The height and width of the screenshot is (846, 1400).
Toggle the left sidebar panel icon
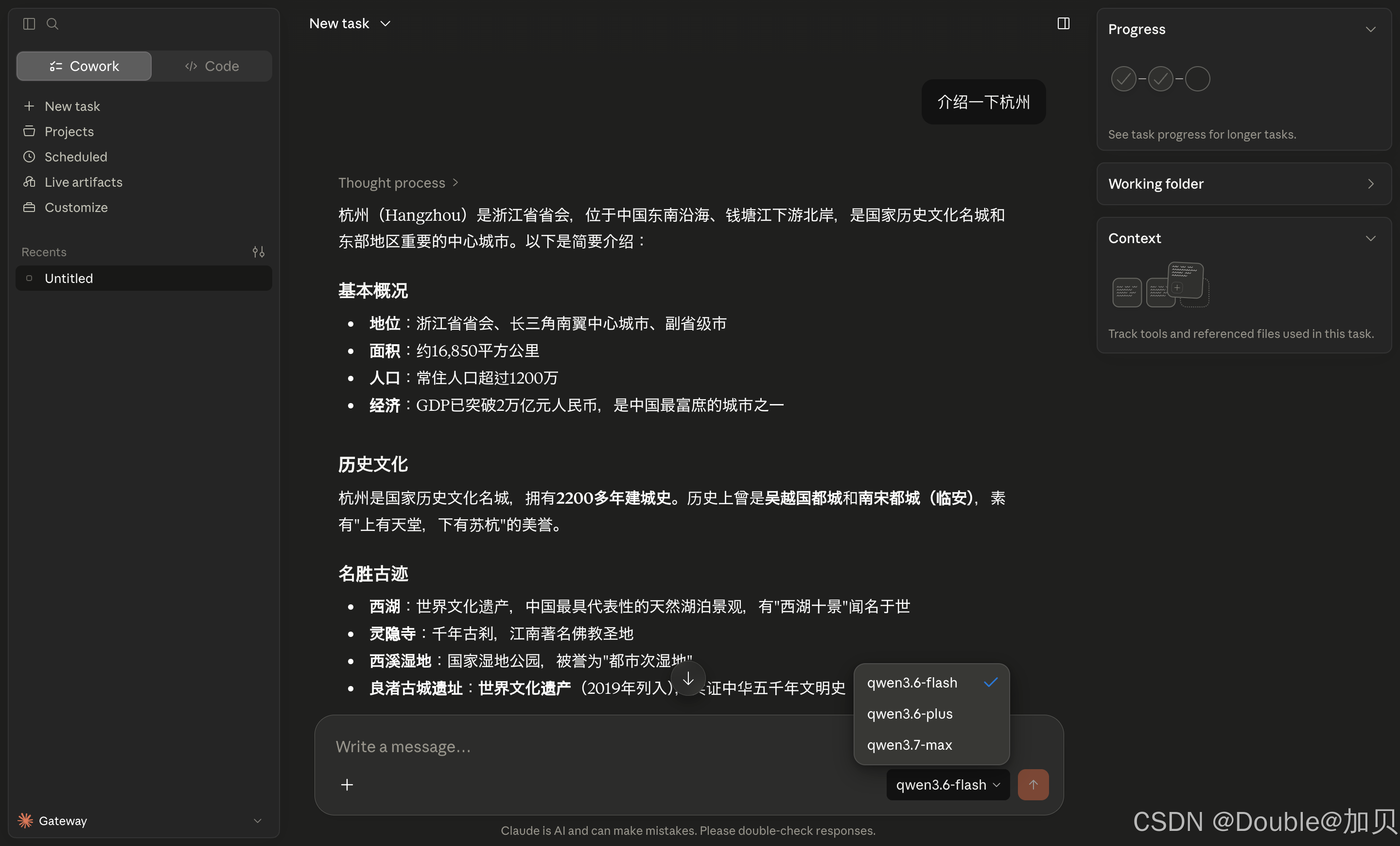click(x=29, y=23)
